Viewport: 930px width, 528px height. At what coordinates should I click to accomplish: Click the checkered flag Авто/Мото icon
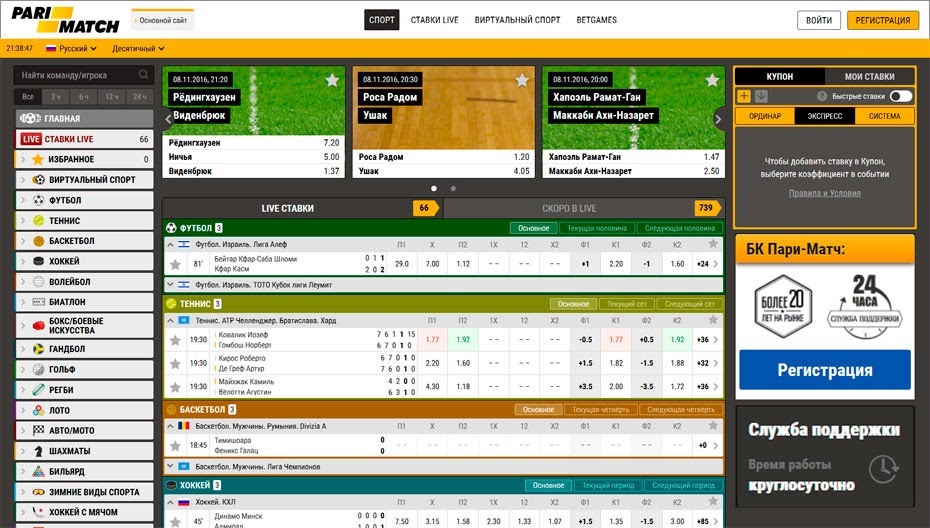(39, 430)
